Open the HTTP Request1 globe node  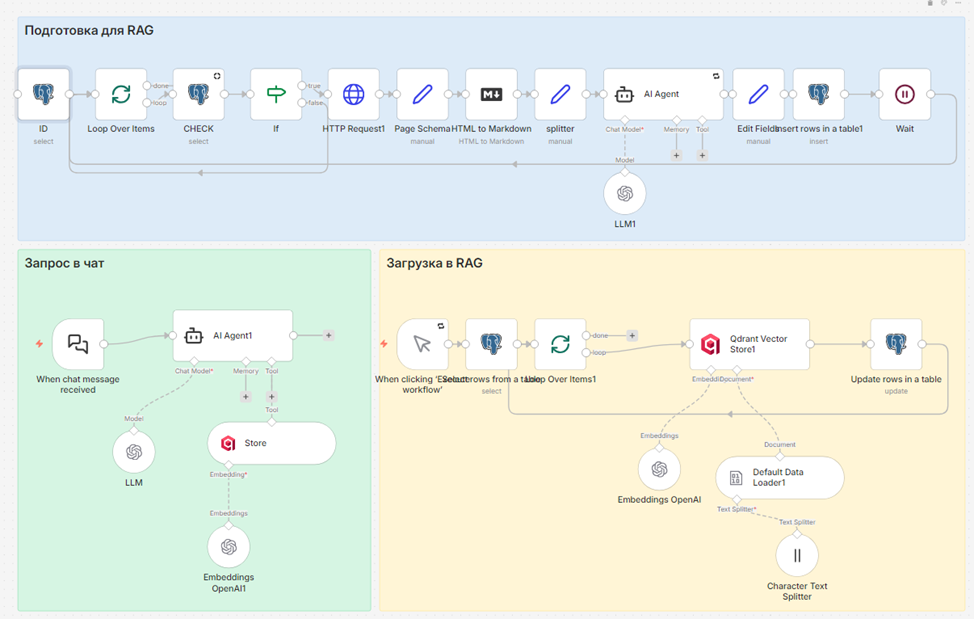tap(353, 94)
